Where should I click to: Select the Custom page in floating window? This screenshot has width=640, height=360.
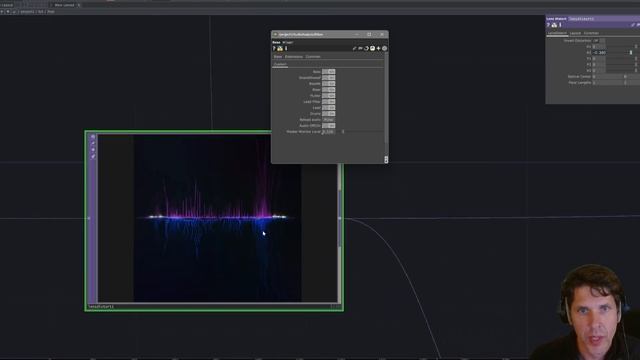[280, 64]
